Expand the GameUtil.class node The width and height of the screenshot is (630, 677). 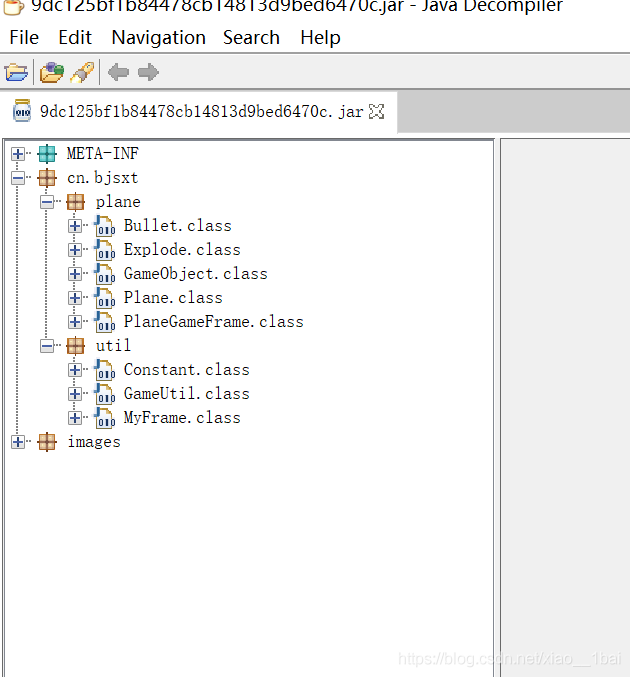[75, 394]
